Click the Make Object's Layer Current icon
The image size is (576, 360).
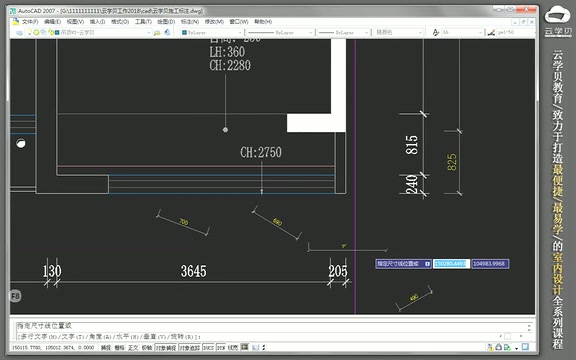tap(157, 33)
